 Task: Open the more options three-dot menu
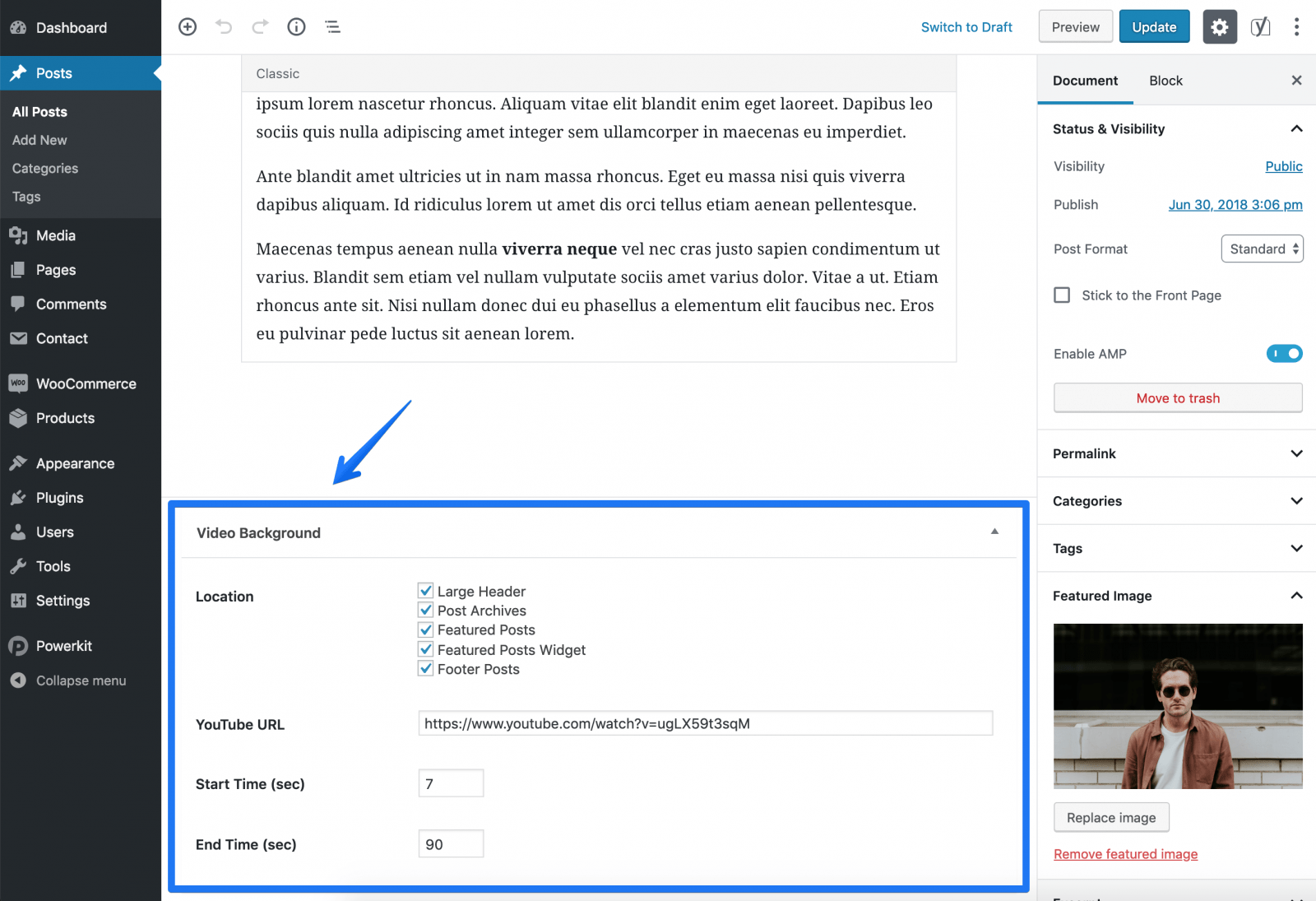(1296, 27)
